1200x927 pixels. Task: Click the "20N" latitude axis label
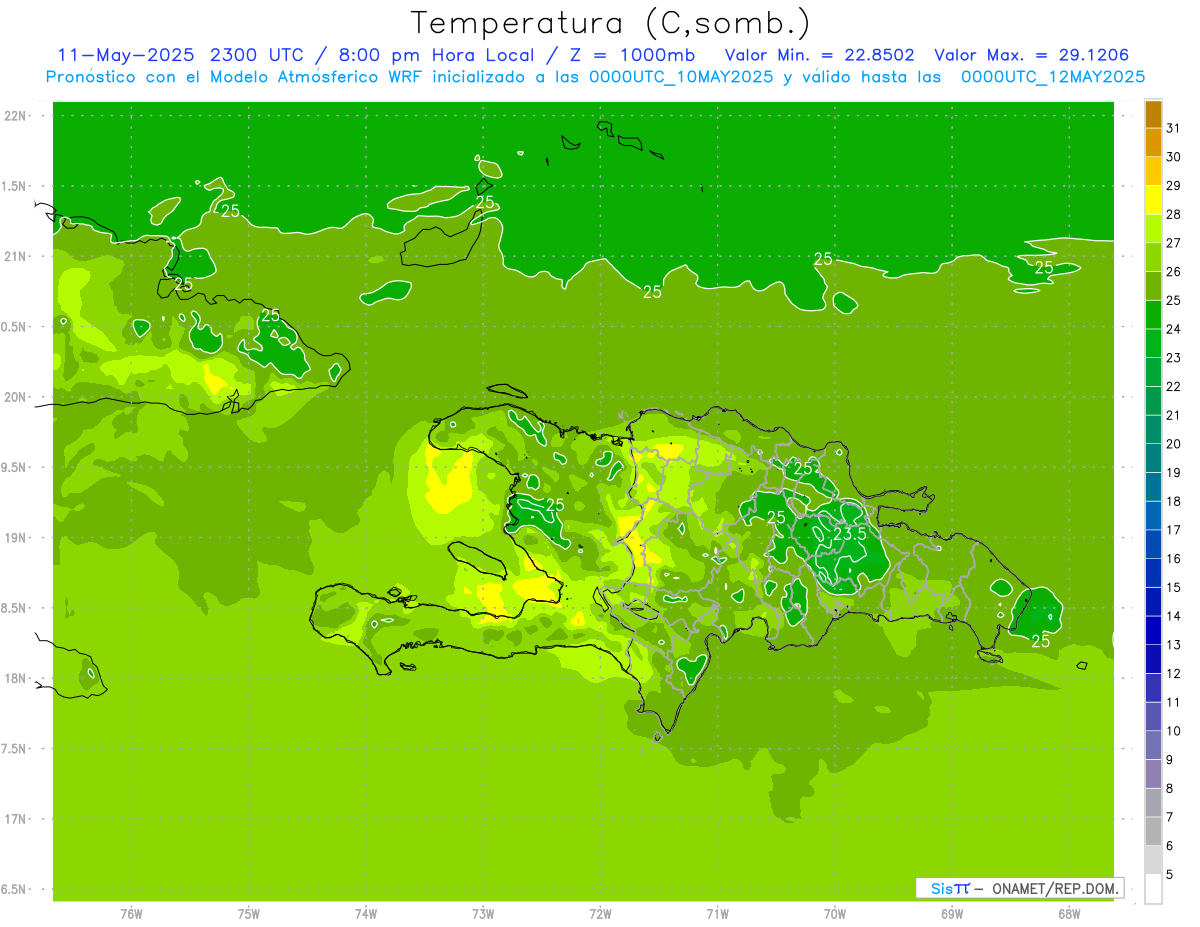16,397
